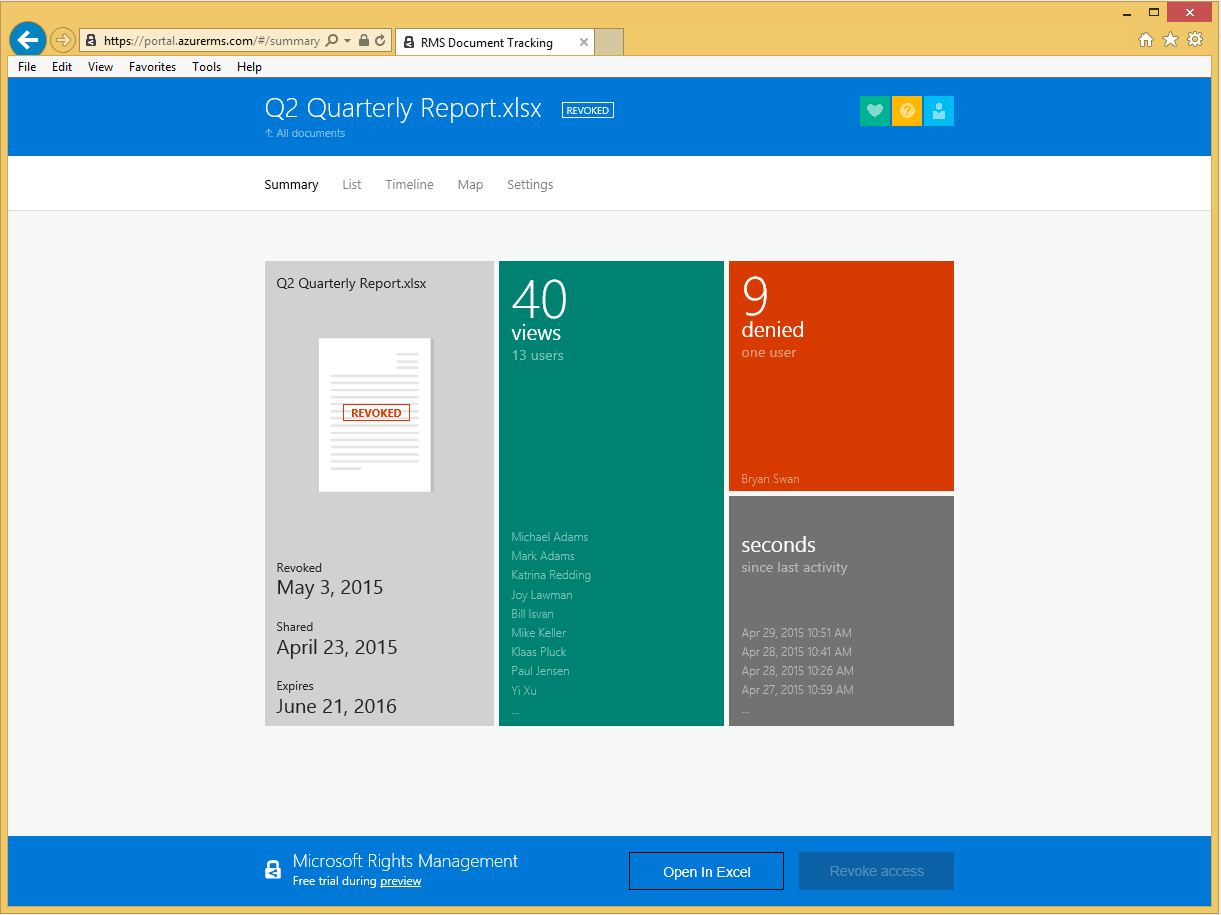1221x915 pixels.
Task: Click the Apr 28, 2015 10:41 AM entry
Action: [796, 652]
